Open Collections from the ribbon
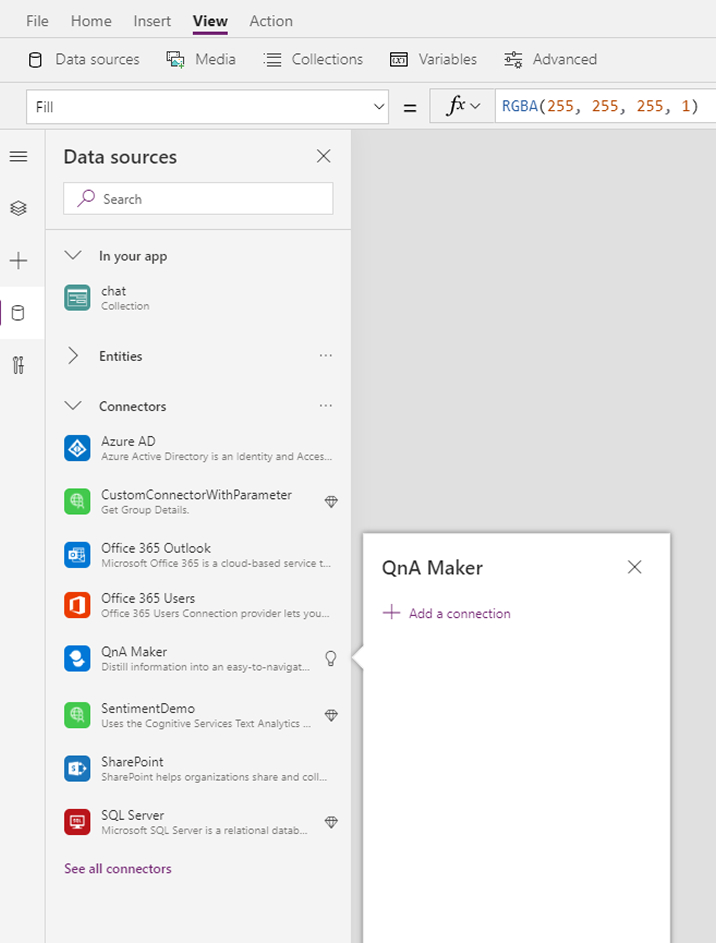Viewport: 716px width, 943px height. point(313,60)
